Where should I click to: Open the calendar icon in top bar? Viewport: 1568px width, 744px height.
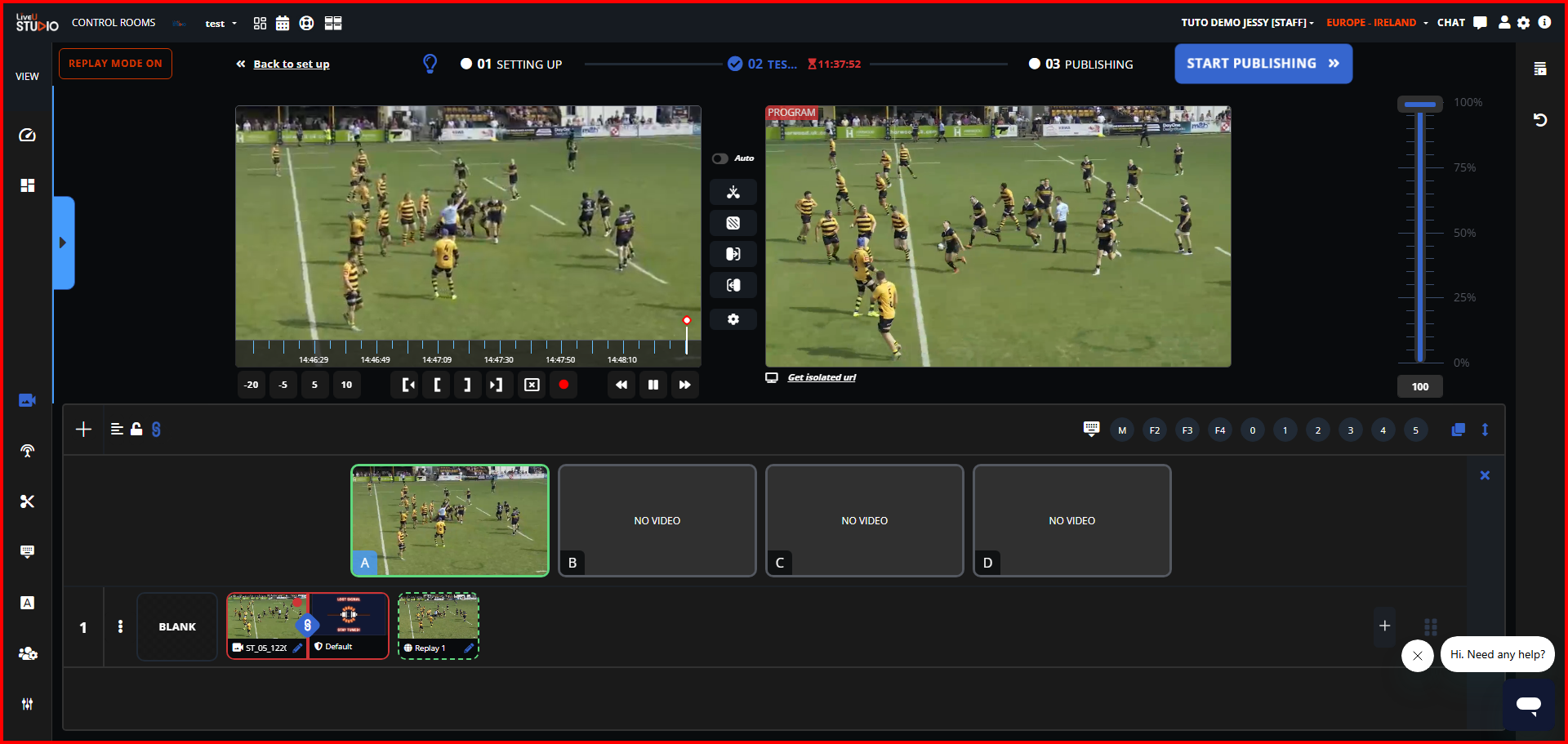(283, 23)
